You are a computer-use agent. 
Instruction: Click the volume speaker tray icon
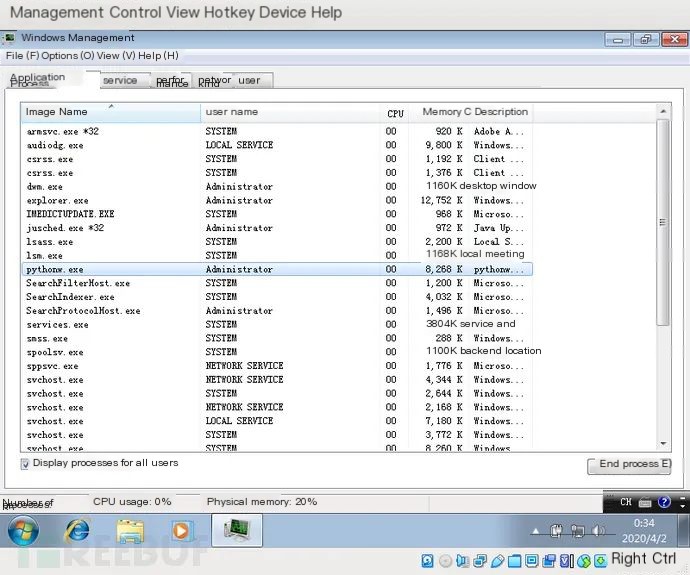[x=598, y=531]
